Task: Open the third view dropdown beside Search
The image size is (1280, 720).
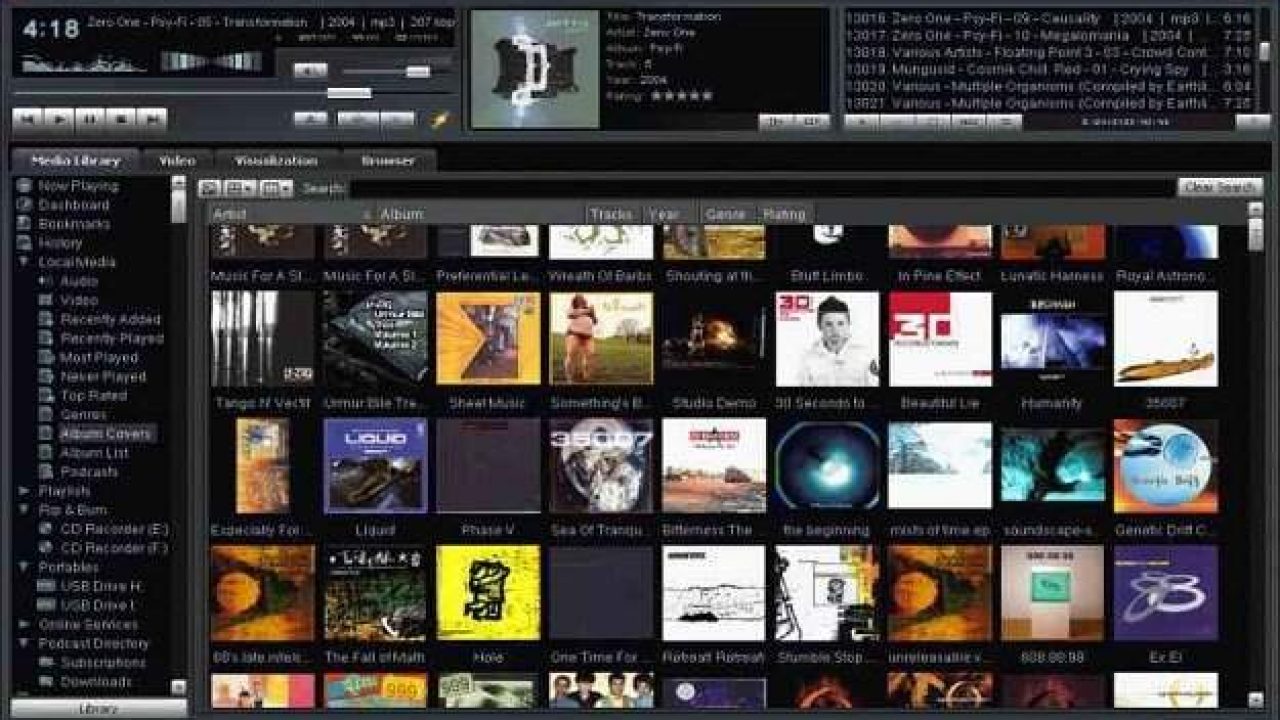Action: pos(276,187)
